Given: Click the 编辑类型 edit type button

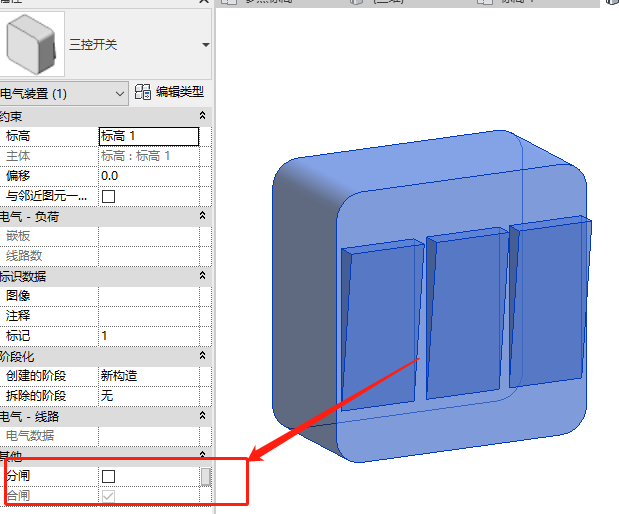Looking at the screenshot, I should 169,92.
